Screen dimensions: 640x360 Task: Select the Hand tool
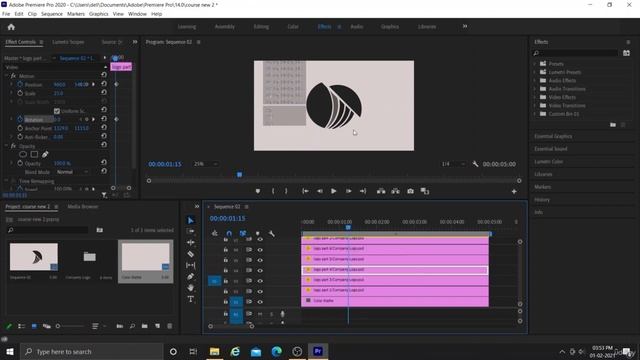(191, 288)
